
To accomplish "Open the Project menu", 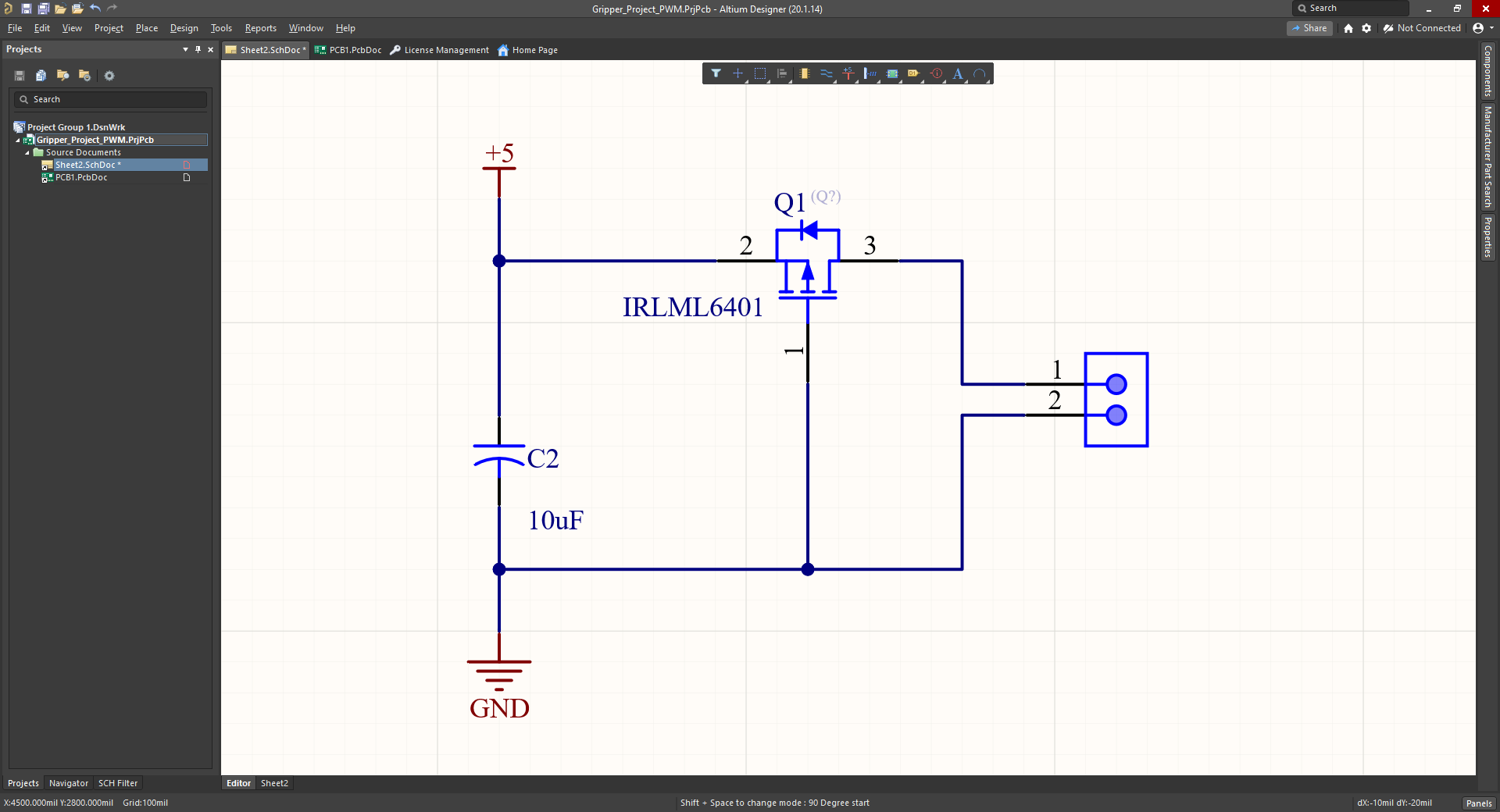I will click(x=109, y=28).
